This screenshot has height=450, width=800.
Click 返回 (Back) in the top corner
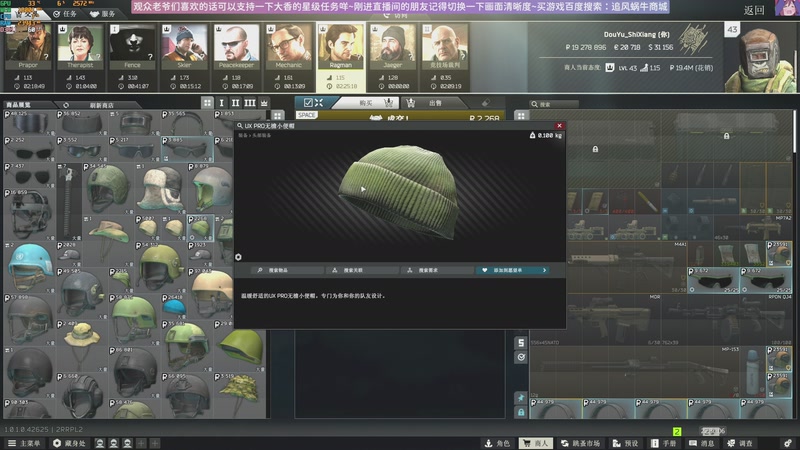point(754,10)
